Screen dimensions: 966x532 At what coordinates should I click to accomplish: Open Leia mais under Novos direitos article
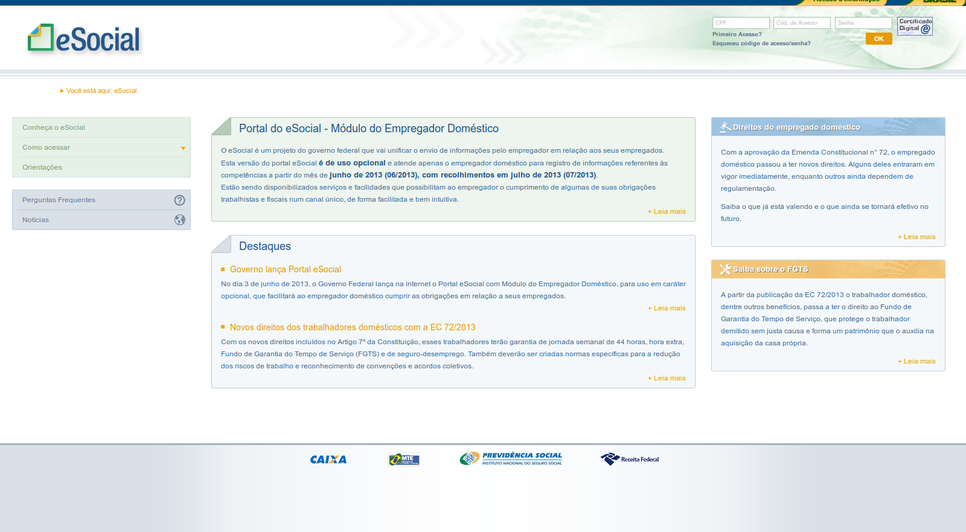click(x=667, y=378)
